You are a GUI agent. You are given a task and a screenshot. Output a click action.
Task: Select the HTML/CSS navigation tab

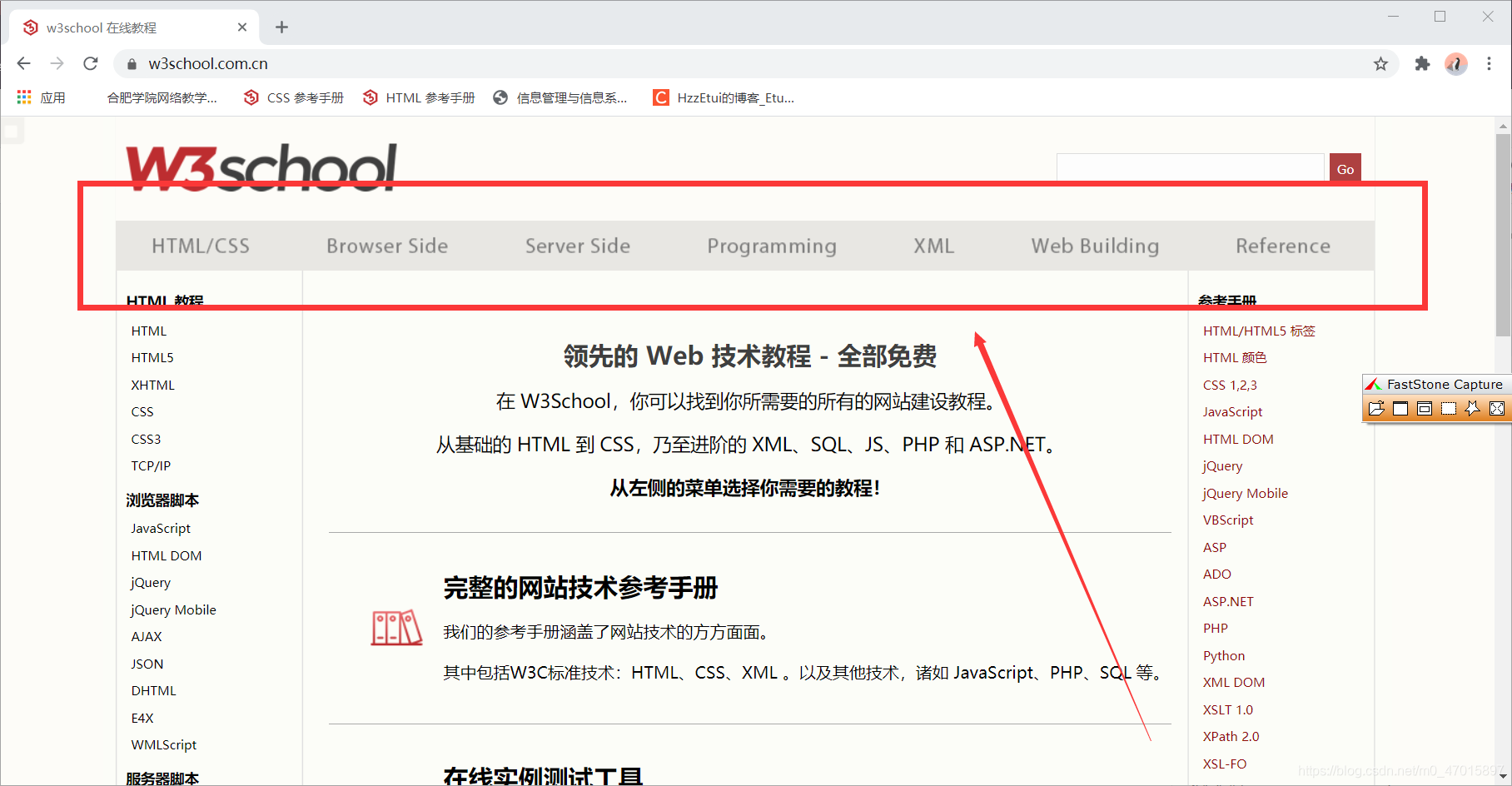click(201, 246)
